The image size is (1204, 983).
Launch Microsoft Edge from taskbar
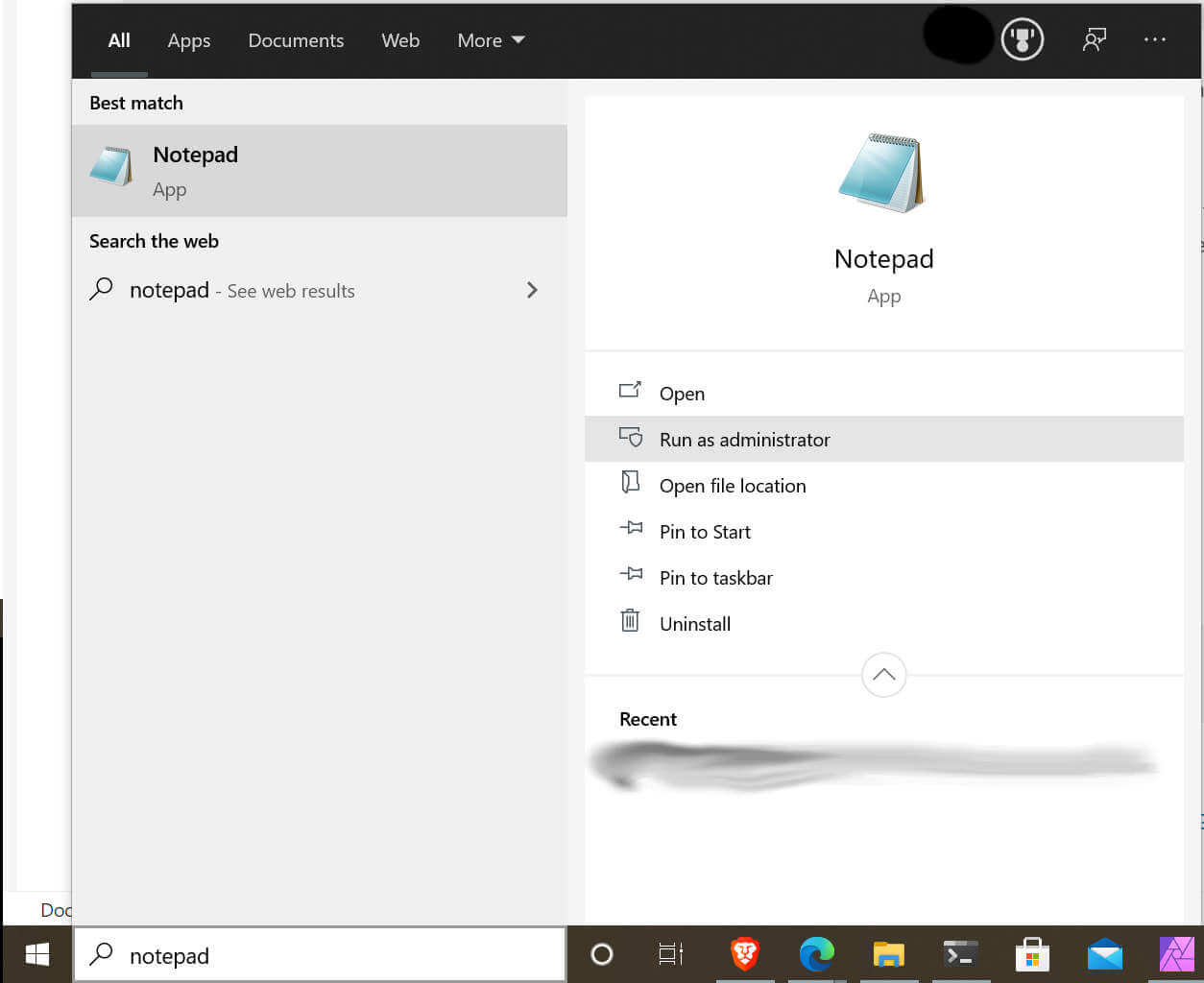click(x=817, y=954)
